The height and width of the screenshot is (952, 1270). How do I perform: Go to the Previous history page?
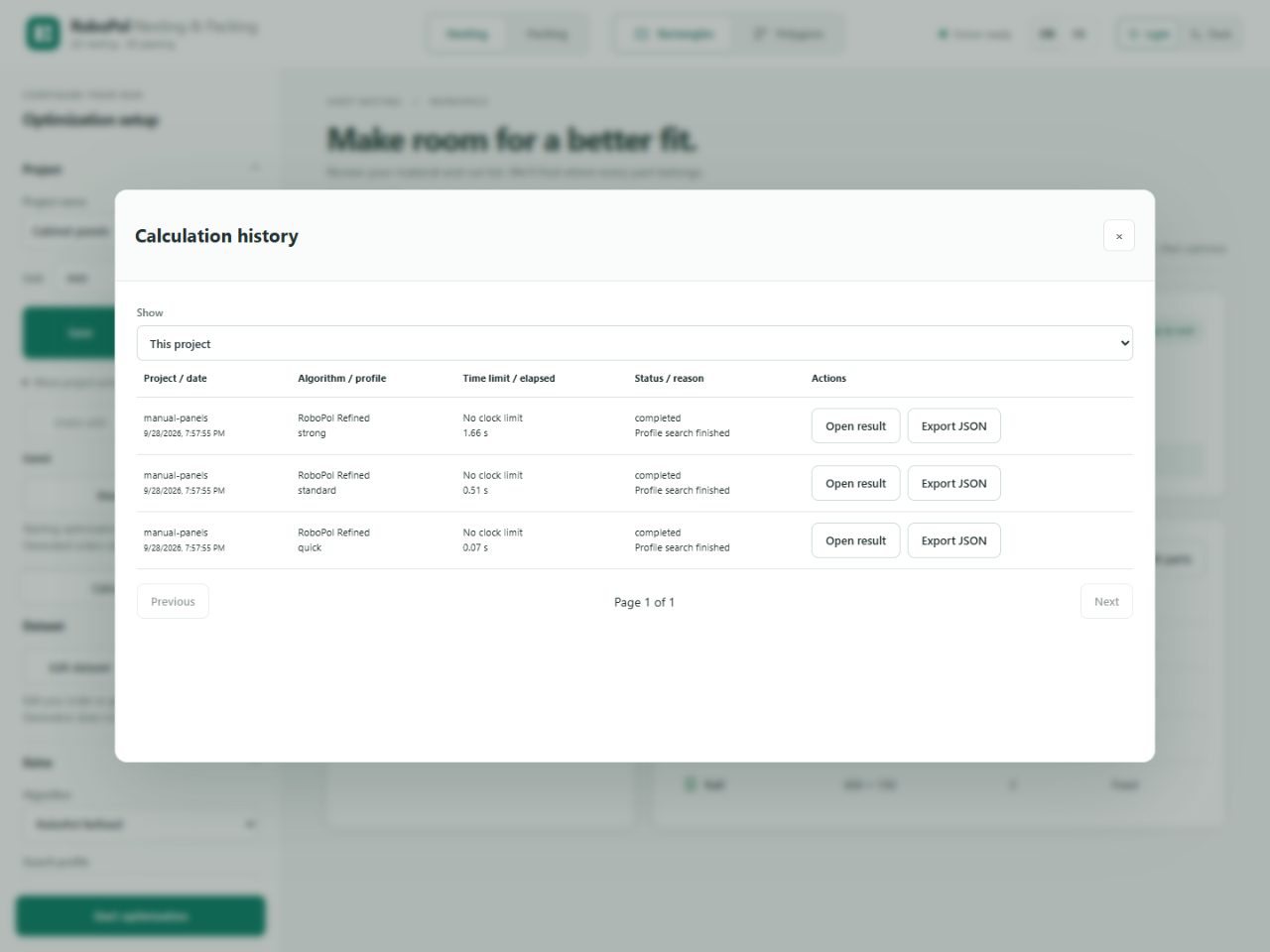click(x=173, y=602)
